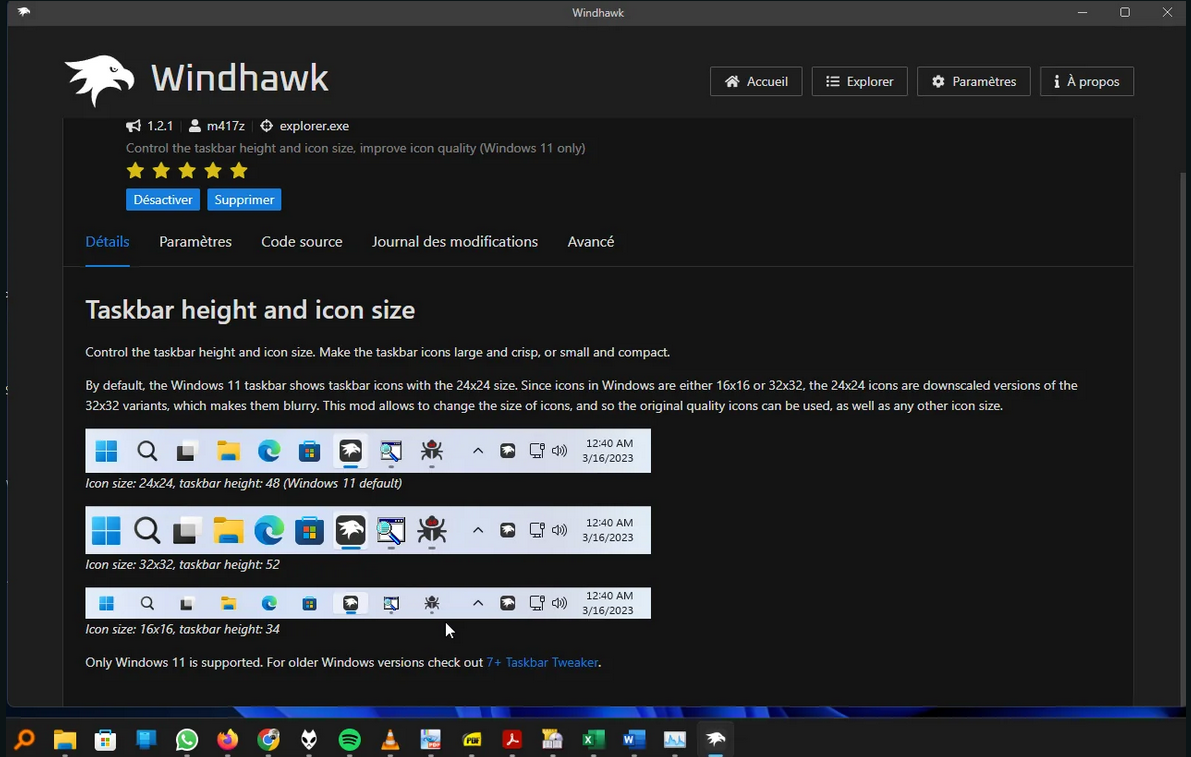Screen dimensions: 1191x757
Task: Open Google Chrome from the taskbar
Action: (268, 739)
